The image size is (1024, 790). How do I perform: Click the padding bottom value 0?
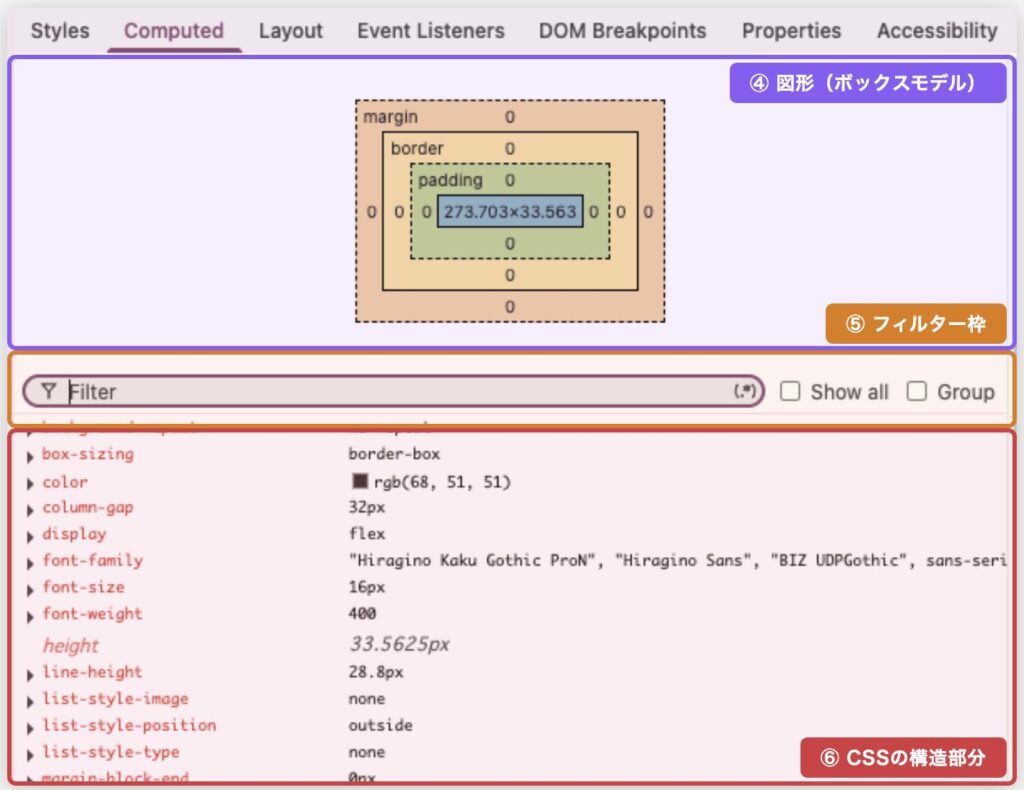tap(510, 244)
